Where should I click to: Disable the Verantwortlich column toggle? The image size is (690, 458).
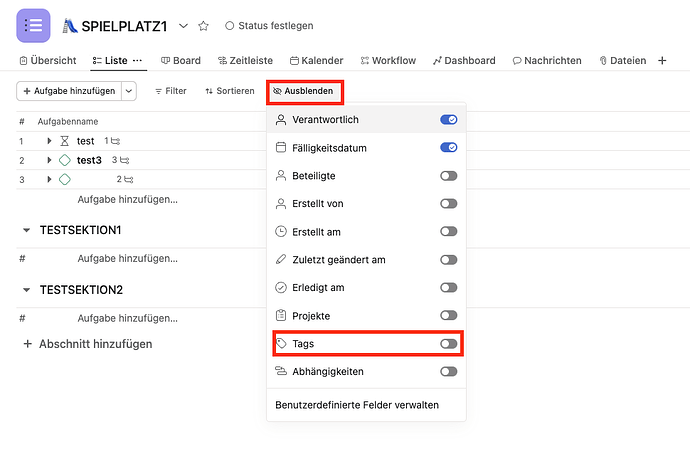[x=449, y=120]
